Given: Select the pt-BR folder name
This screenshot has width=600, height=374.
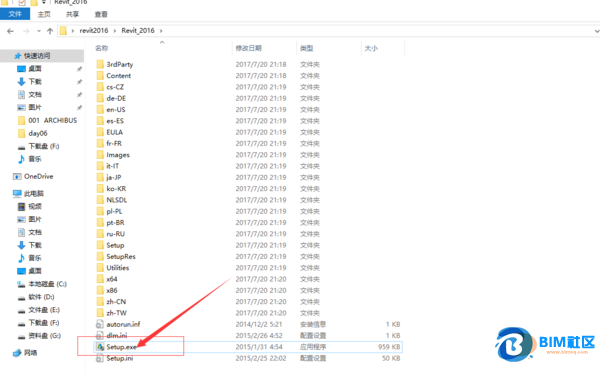Looking at the screenshot, I should click(115, 222).
